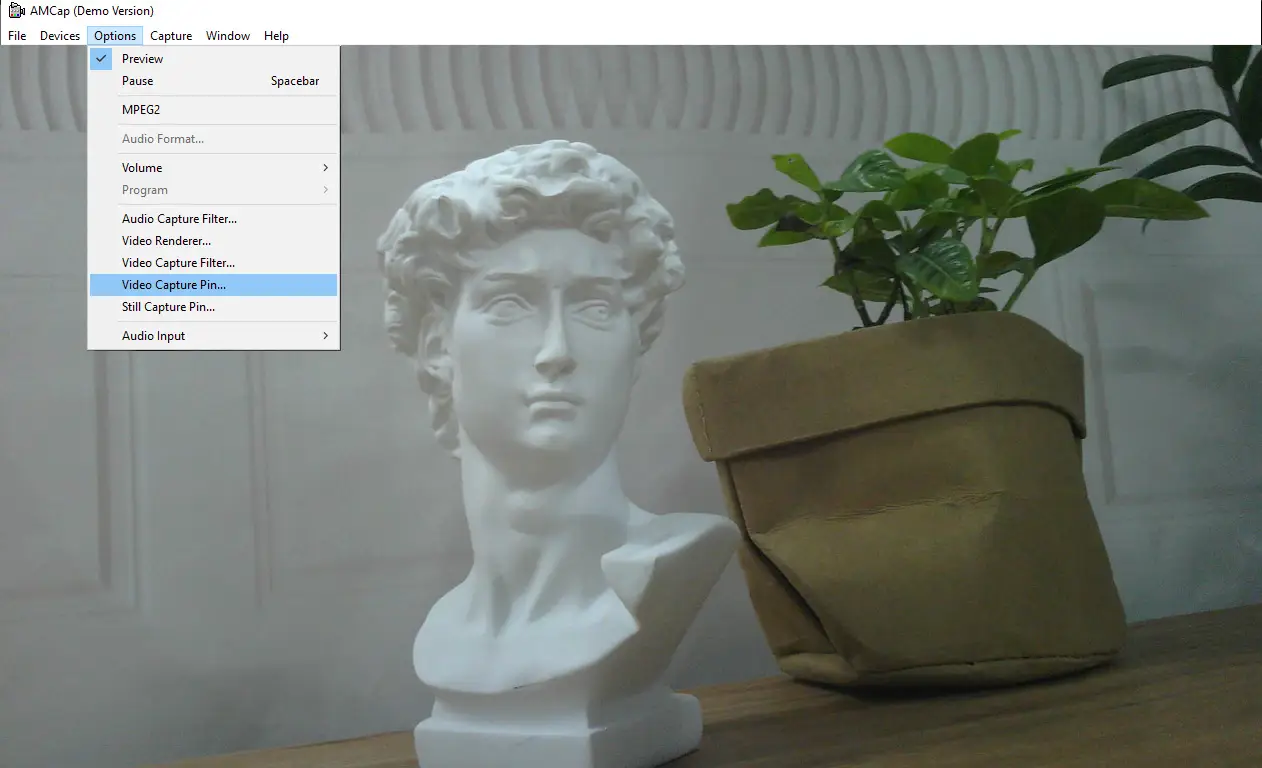Click the greyed Audio Format... entry
Image resolution: width=1262 pixels, height=768 pixels.
(163, 139)
